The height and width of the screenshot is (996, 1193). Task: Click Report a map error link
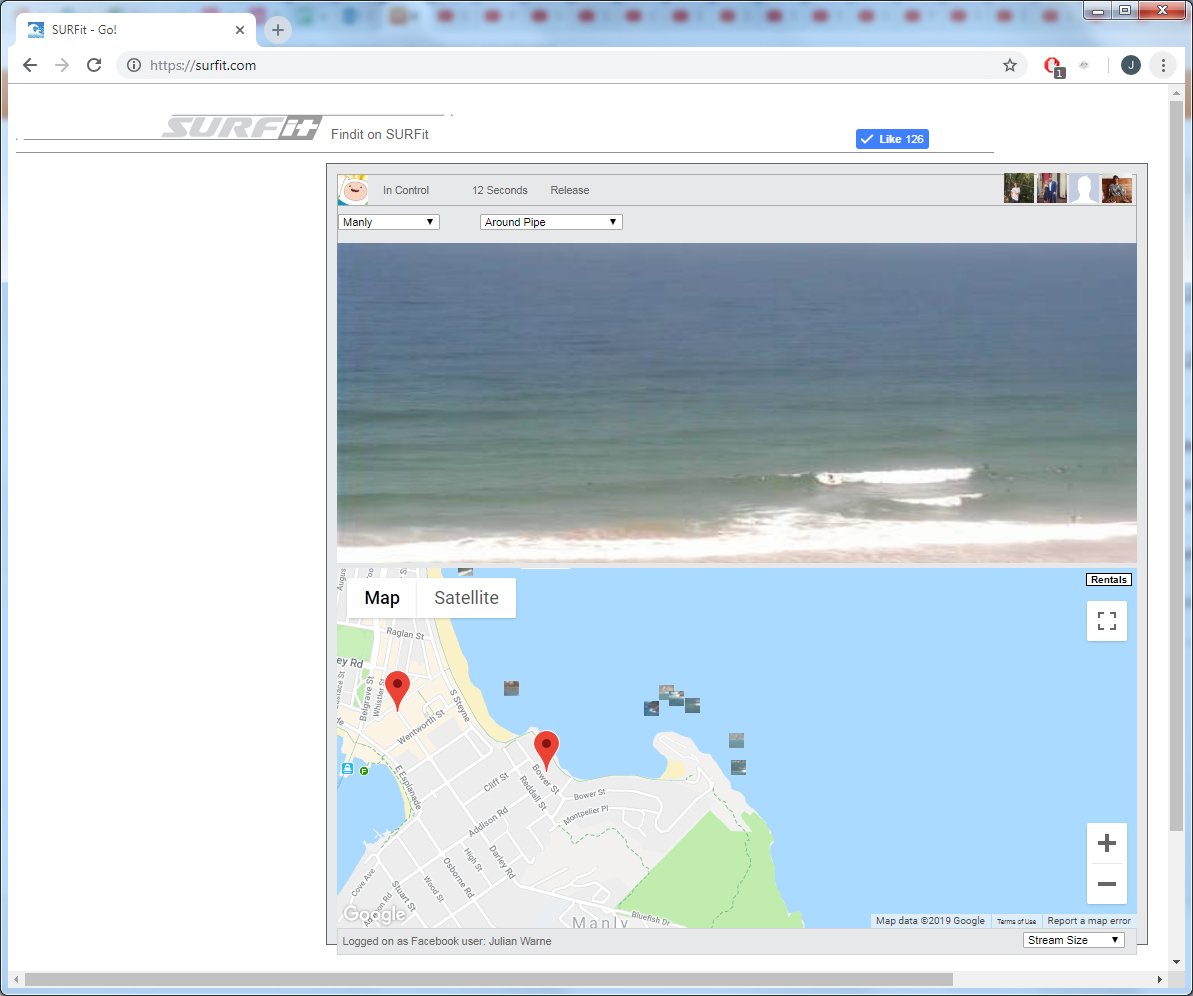click(x=1089, y=921)
